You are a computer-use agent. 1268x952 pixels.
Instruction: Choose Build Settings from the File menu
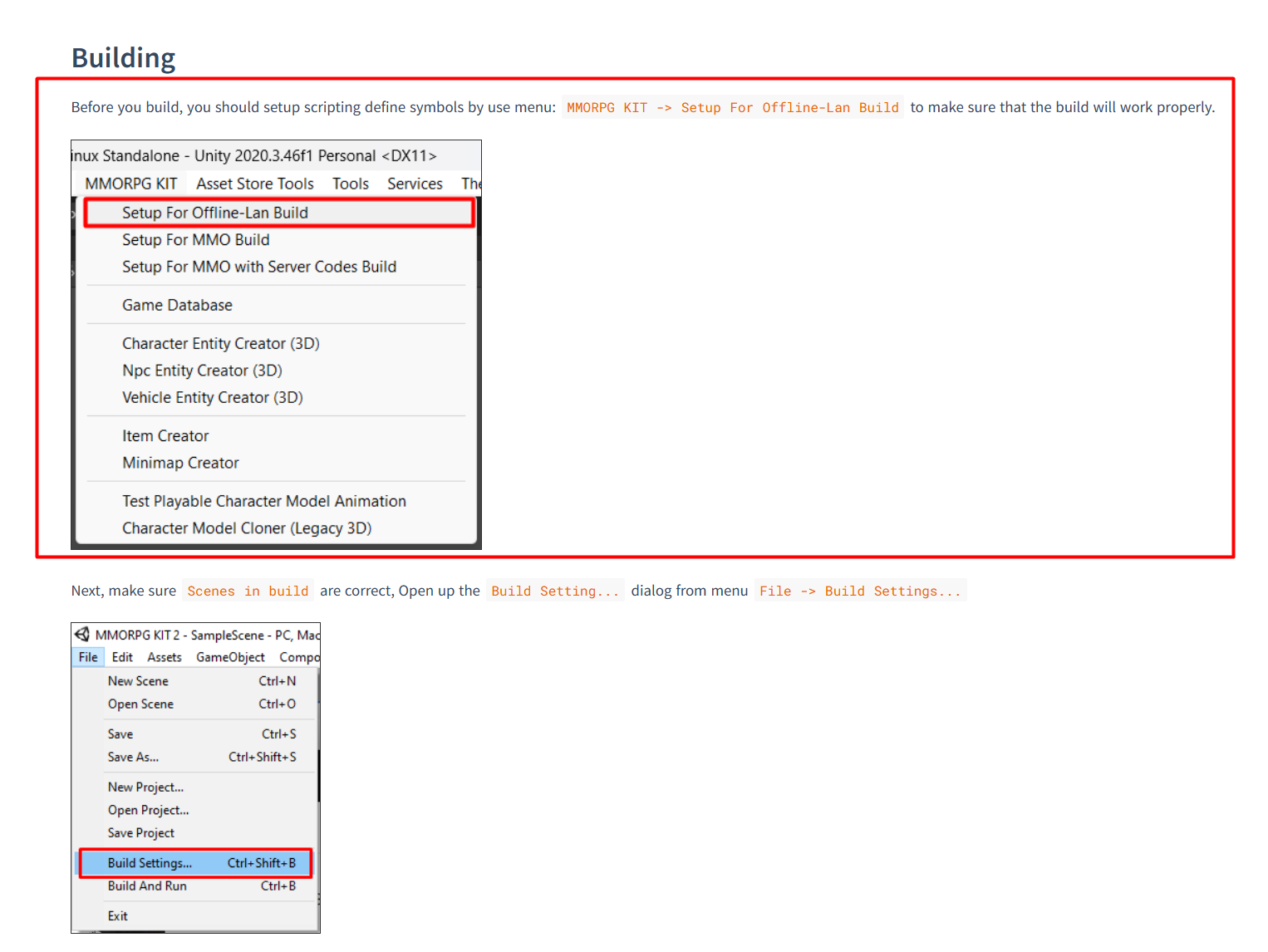150,863
